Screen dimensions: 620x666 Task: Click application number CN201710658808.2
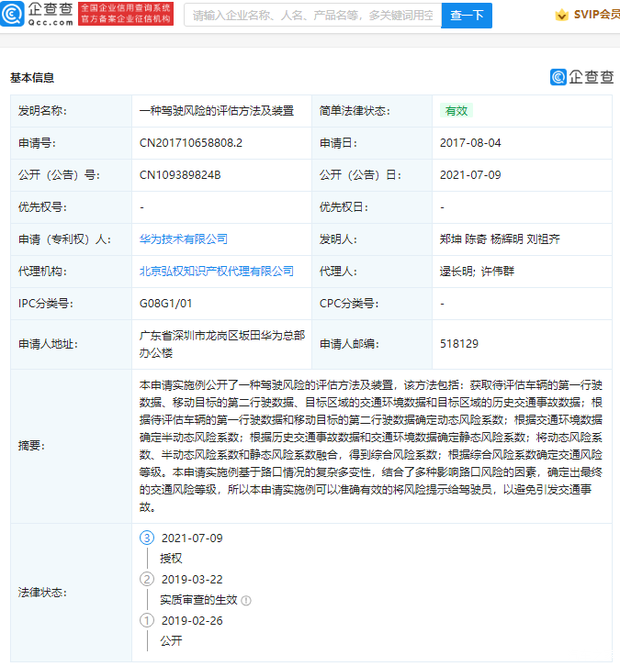point(191,143)
